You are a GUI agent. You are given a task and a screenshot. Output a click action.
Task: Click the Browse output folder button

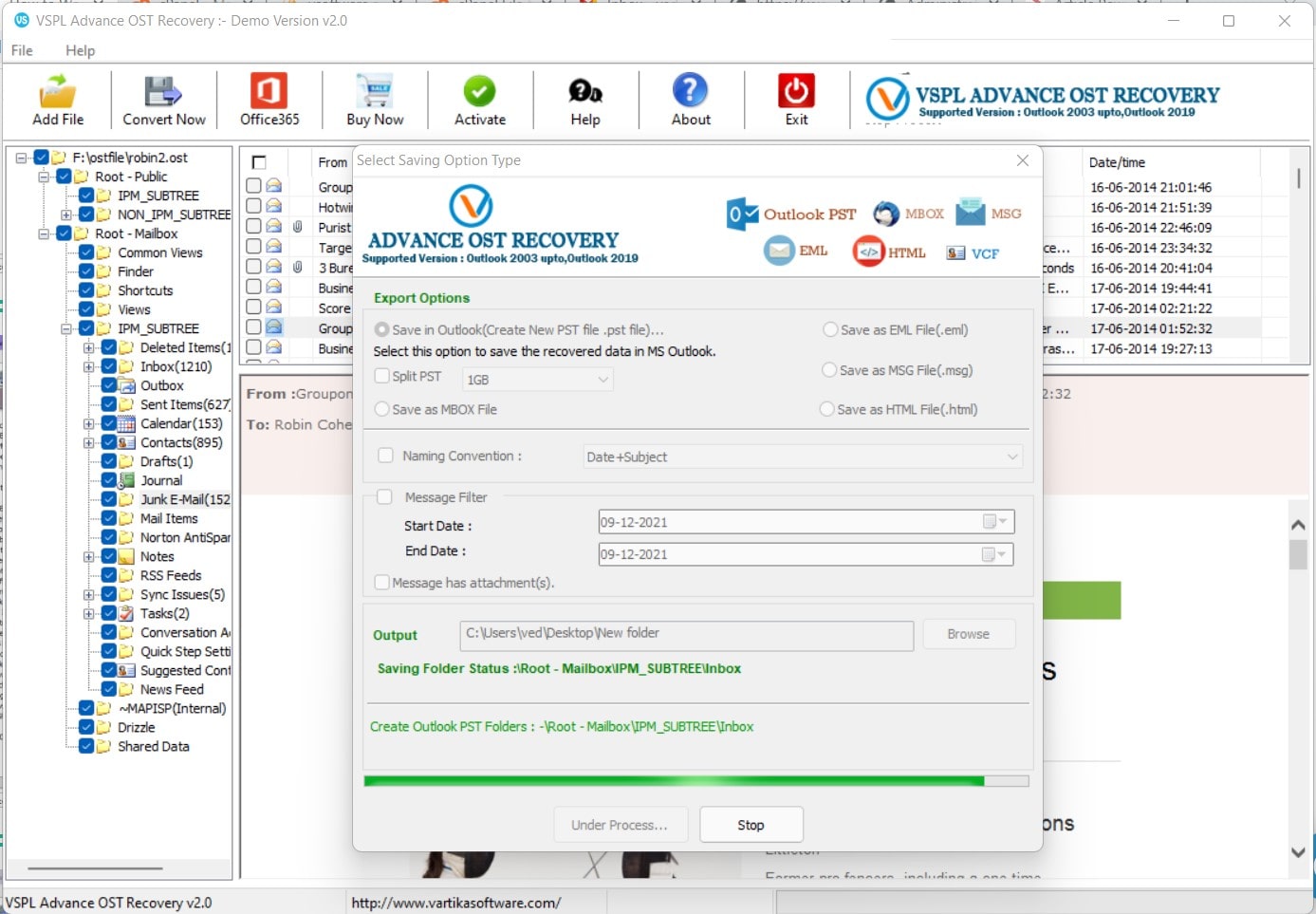coord(968,634)
